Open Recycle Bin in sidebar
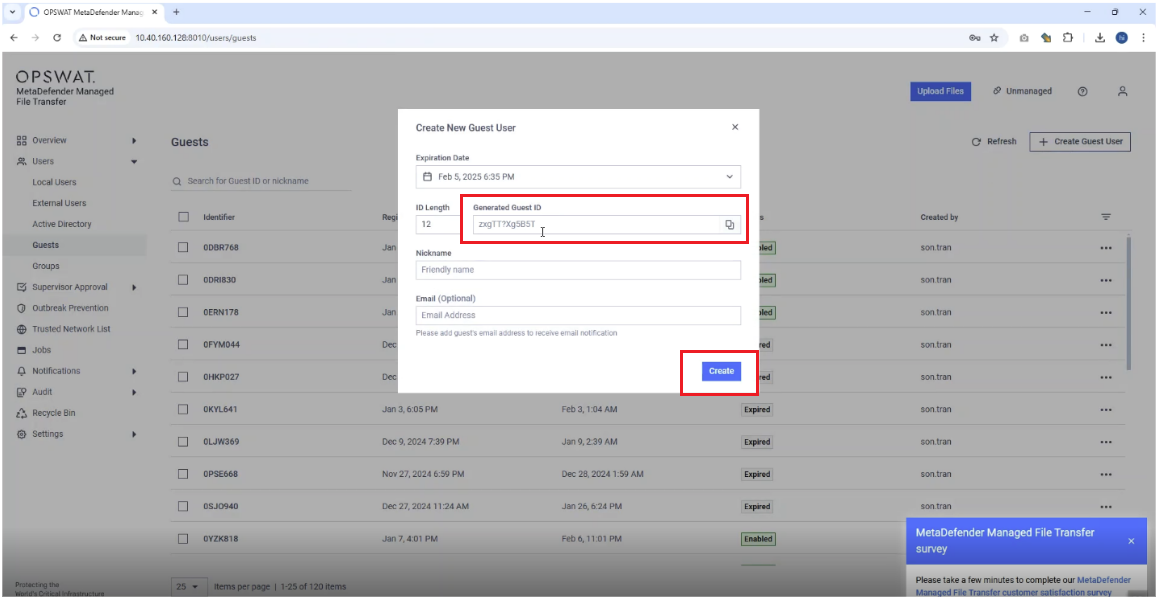 click(x=53, y=413)
